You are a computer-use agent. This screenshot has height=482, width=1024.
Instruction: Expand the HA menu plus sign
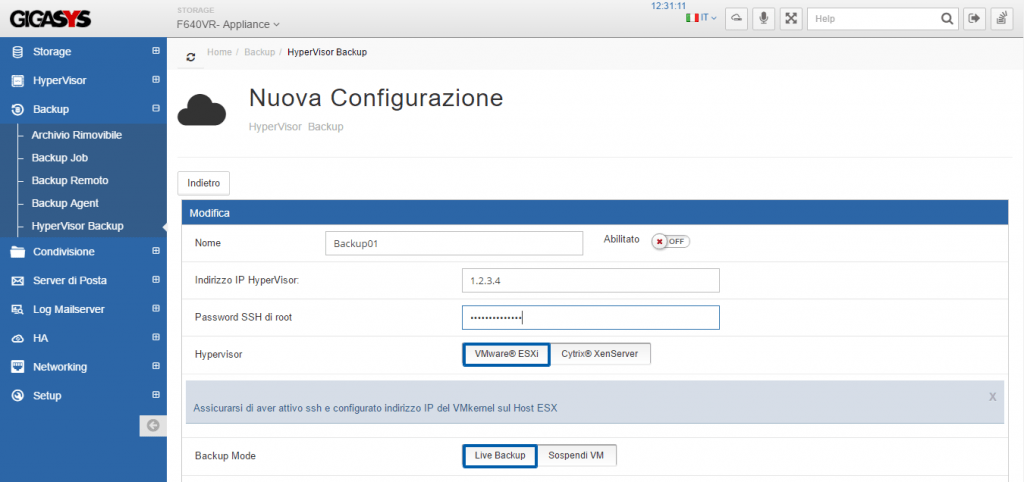tap(155, 337)
